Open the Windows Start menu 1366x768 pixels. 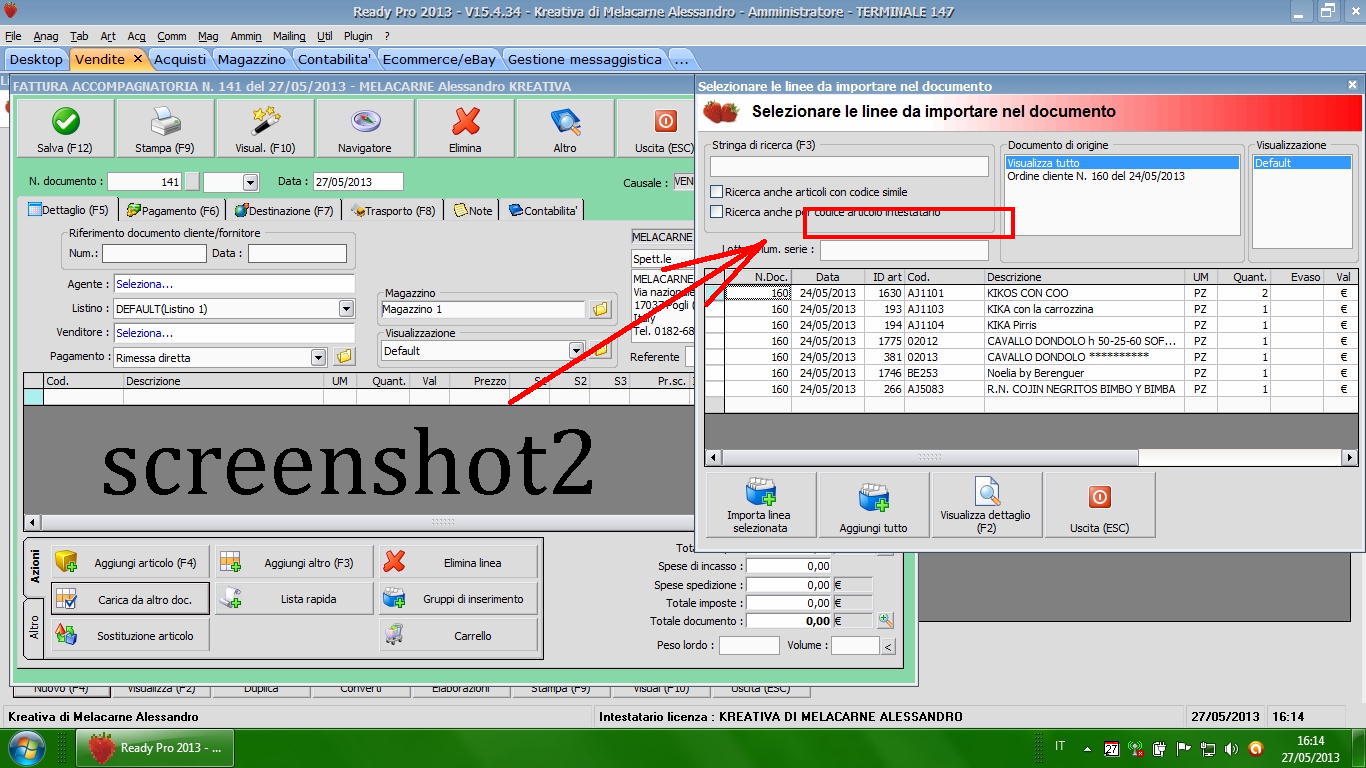coord(26,748)
